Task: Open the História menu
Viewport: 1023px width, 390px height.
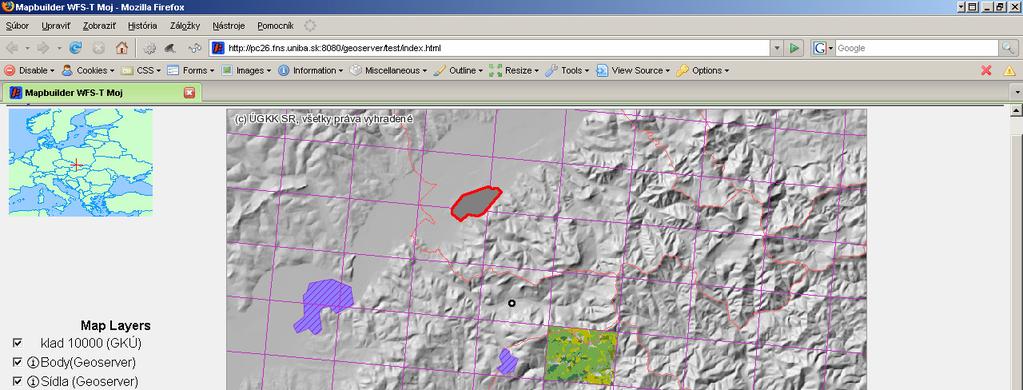Action: tap(142, 26)
